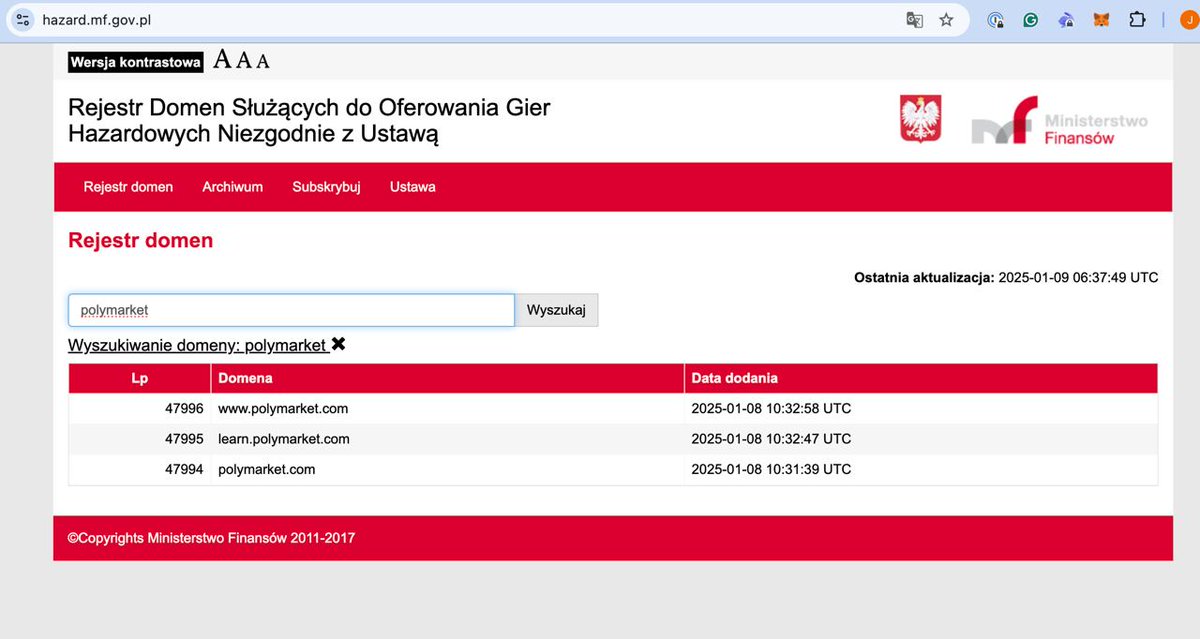Click row number 47994
This screenshot has height=639, width=1200.
pyautogui.click(x=185, y=469)
